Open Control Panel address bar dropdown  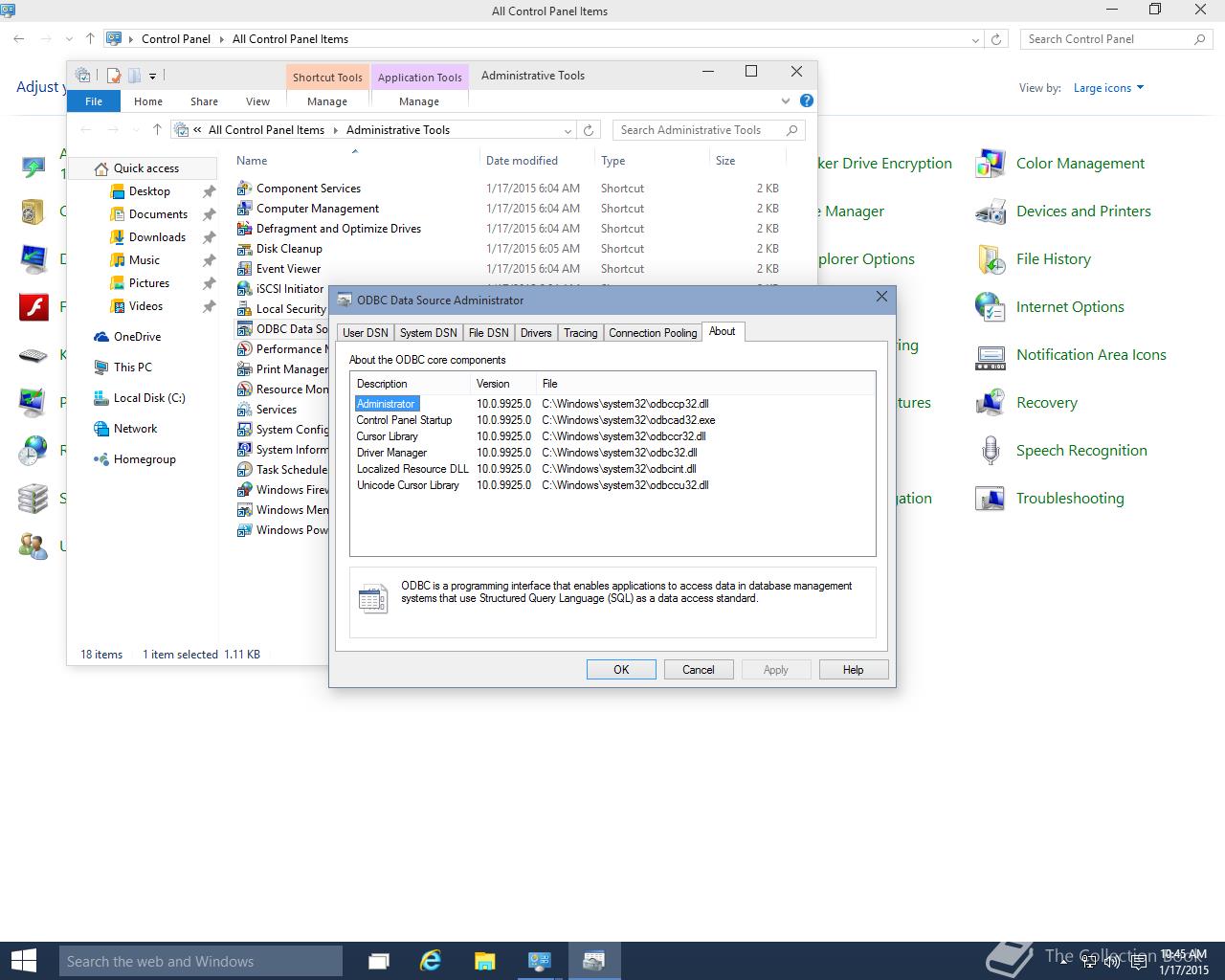[x=975, y=39]
